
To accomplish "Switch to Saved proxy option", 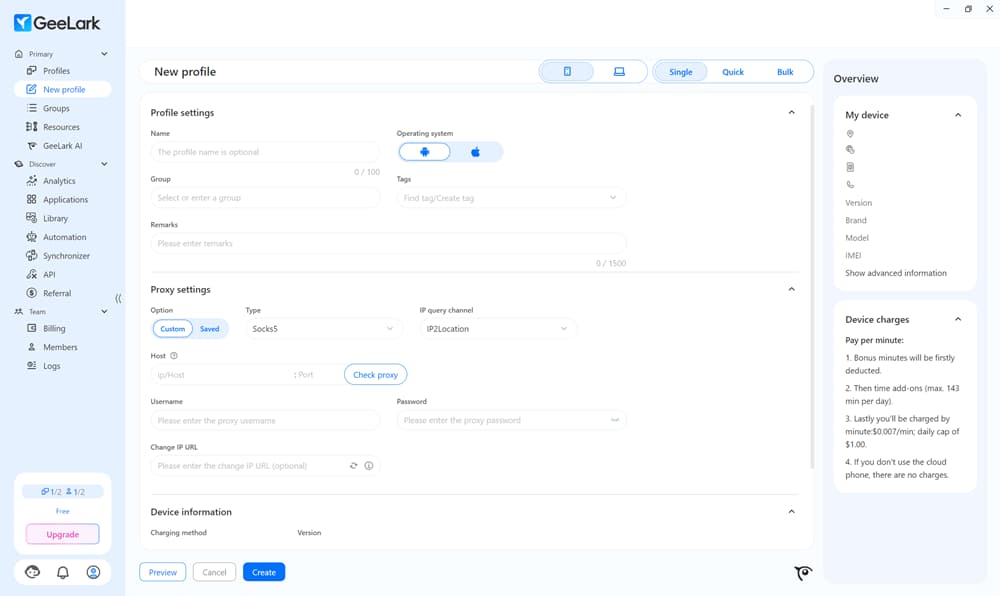I will coord(210,328).
